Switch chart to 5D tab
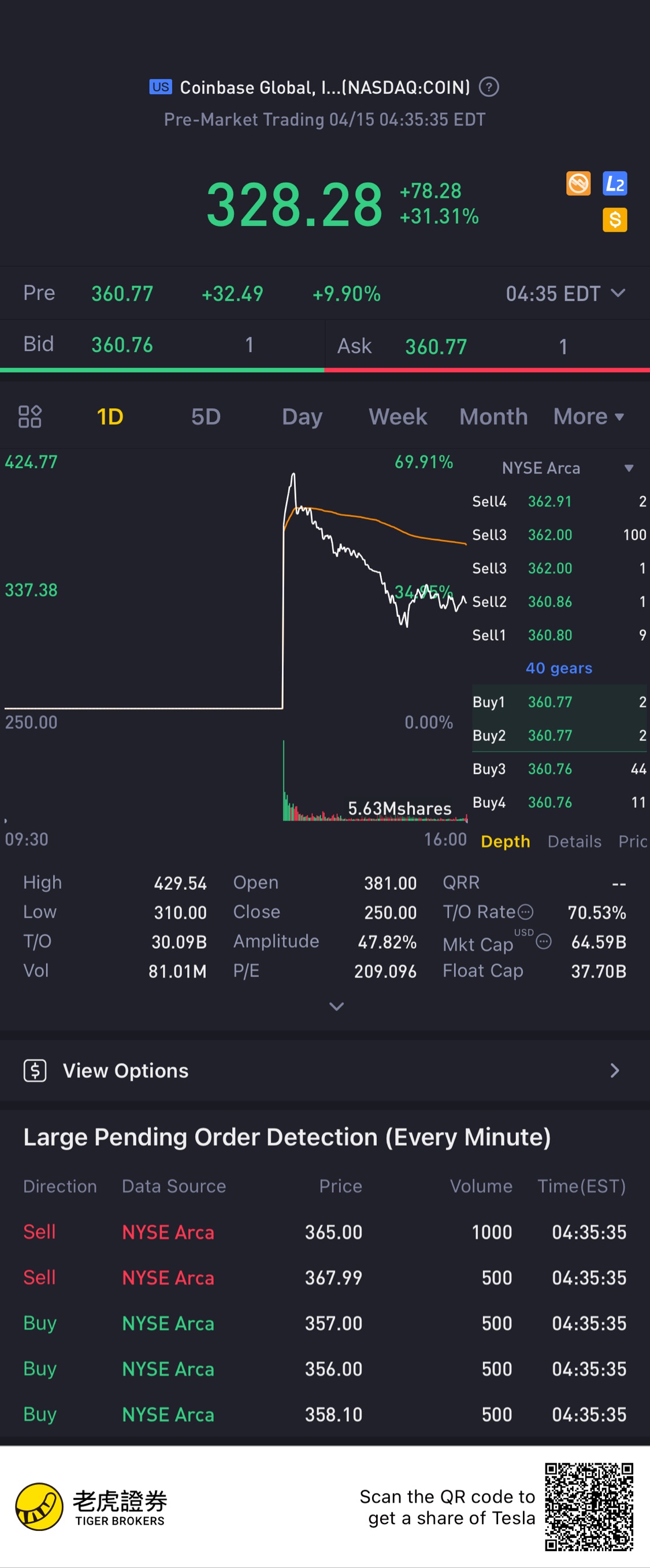 pyautogui.click(x=206, y=417)
